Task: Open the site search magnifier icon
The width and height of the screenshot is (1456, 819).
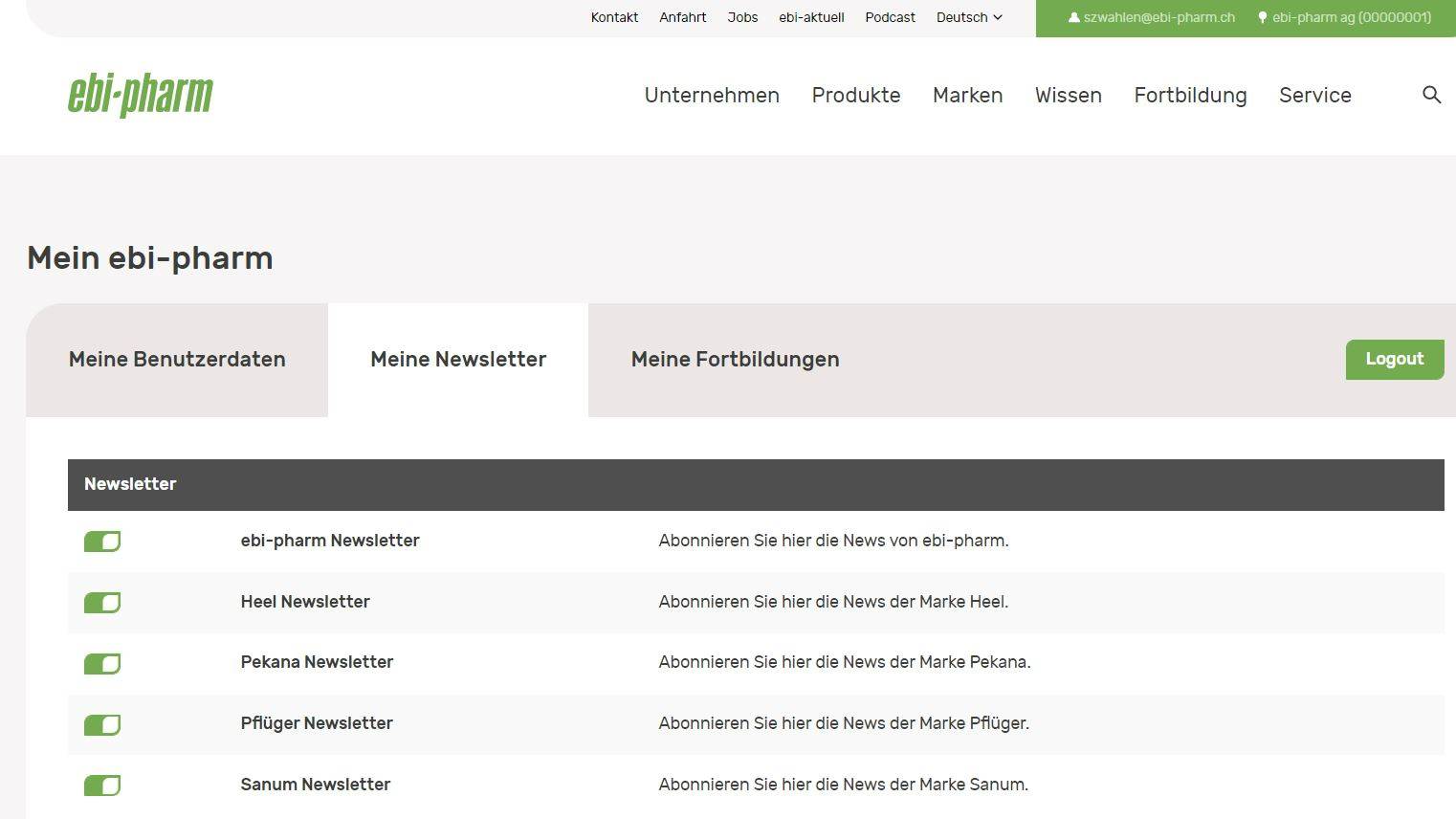Action: point(1431,95)
